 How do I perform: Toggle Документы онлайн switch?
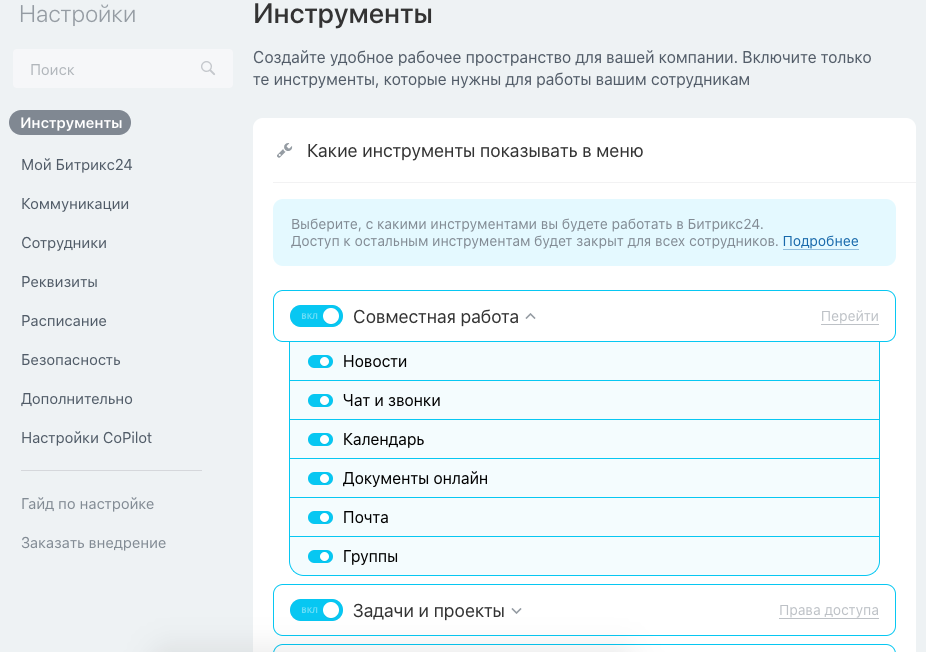pos(321,478)
